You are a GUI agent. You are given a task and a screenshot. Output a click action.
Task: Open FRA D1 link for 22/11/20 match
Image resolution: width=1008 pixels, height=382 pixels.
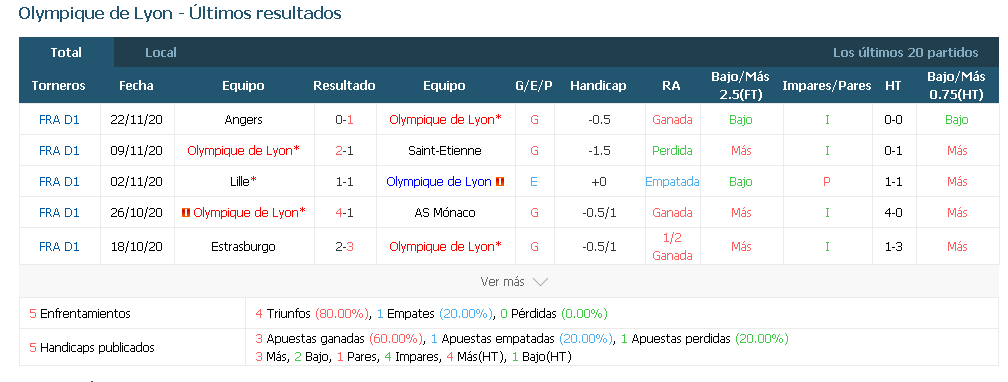point(59,120)
